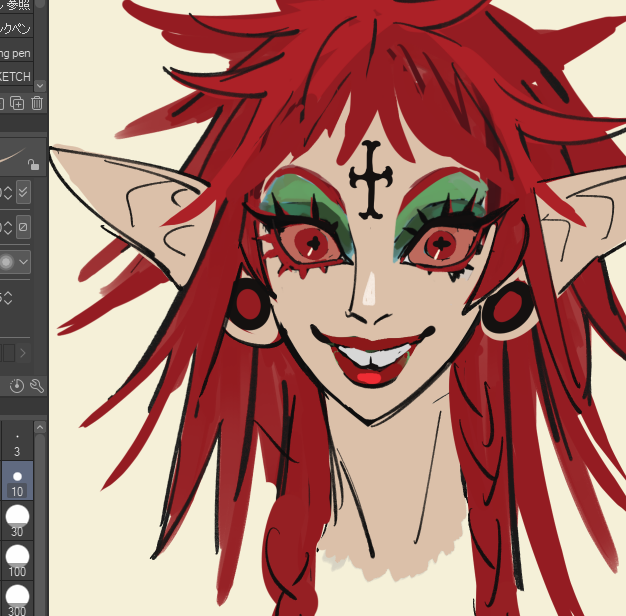Decrease first tool property stepper value
Viewport: 626px width, 616px height.
click(8, 196)
